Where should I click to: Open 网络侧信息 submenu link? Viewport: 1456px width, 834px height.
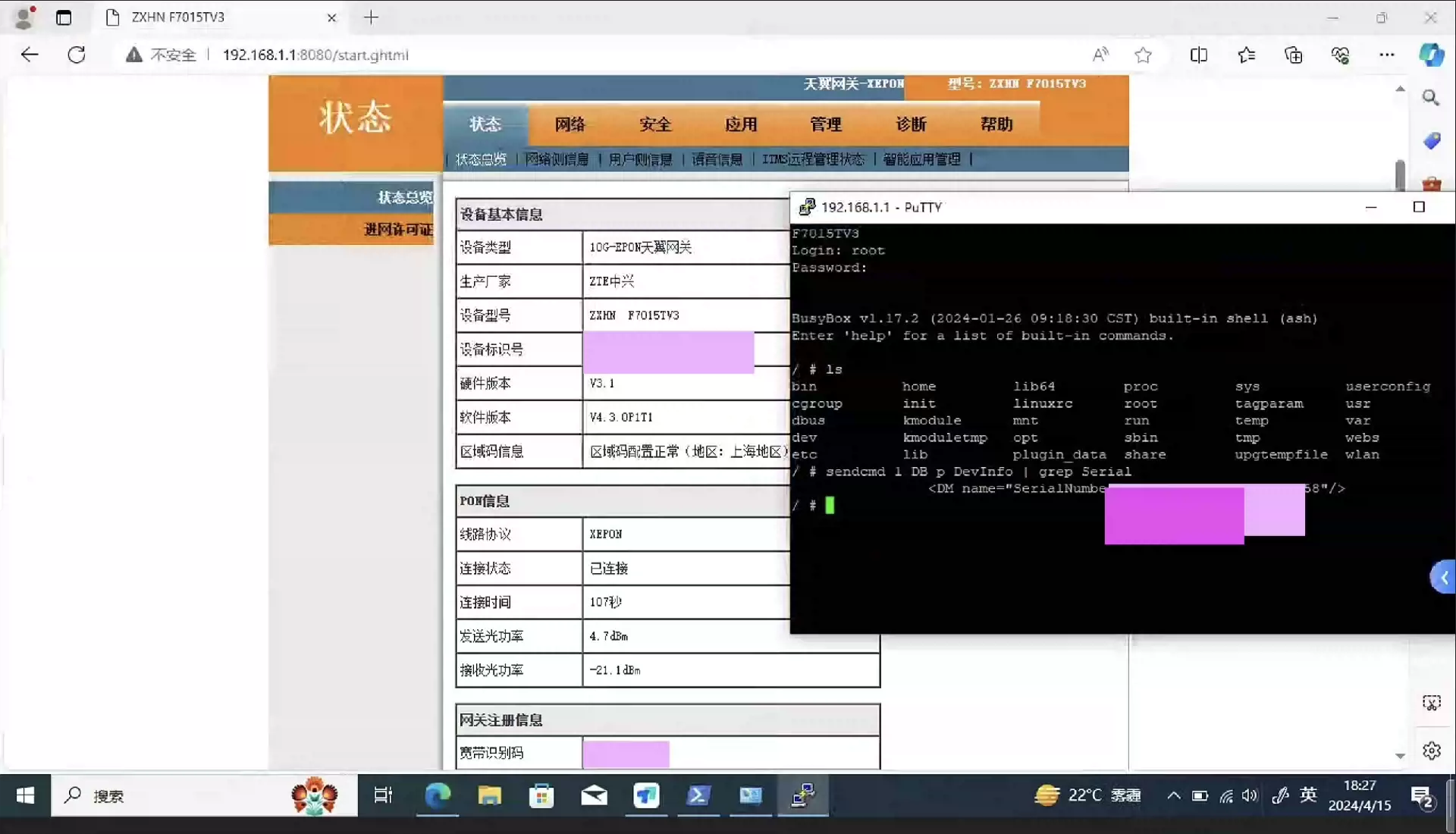(x=557, y=159)
